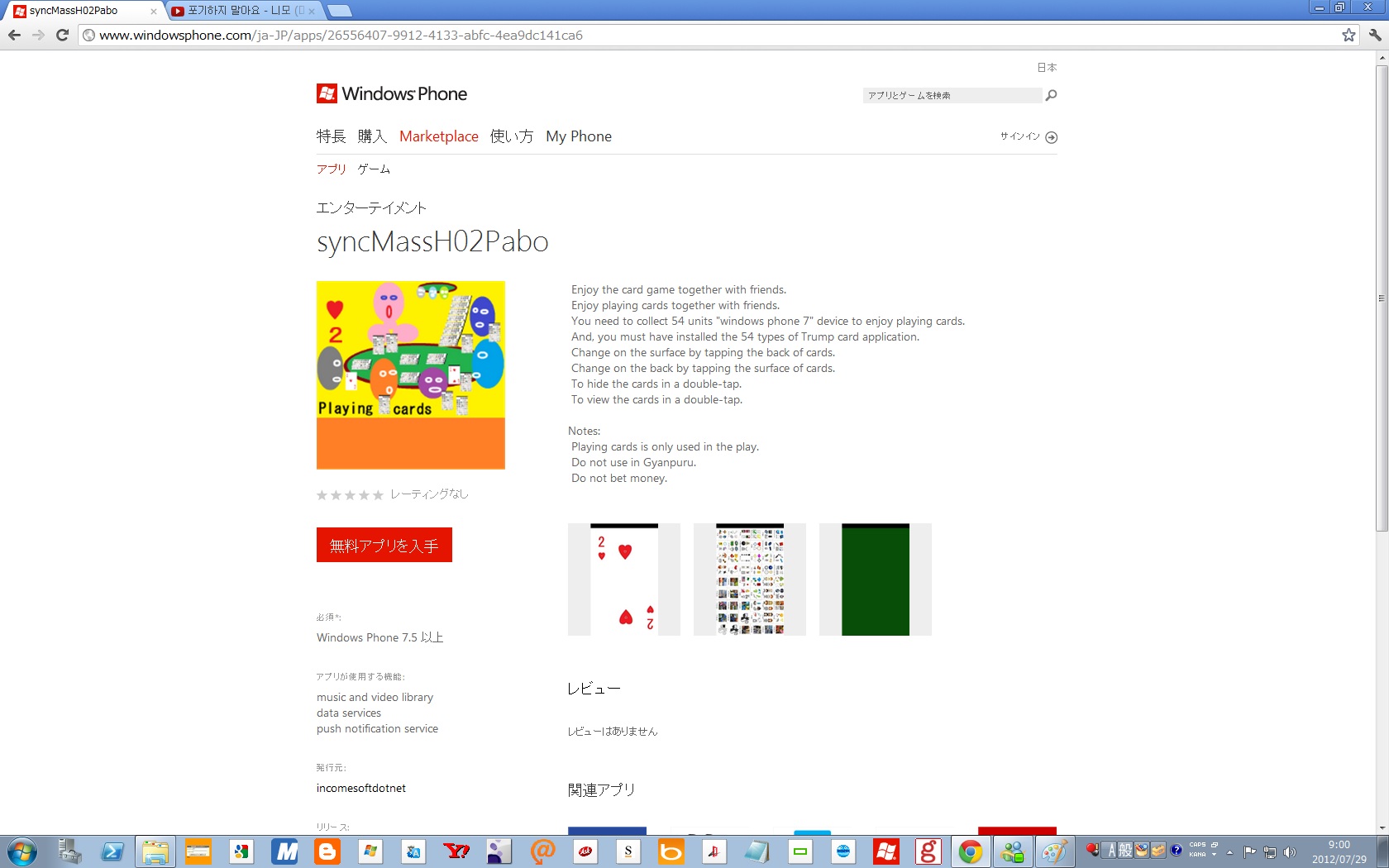
Task: Launch the Blogger taskbar shortcut
Action: (327, 851)
